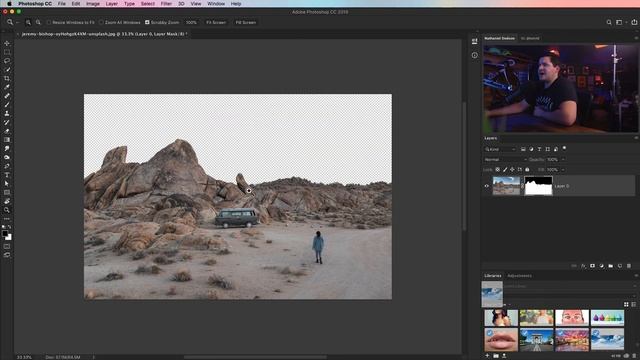640x360 pixels.
Task: Open the Zoom tool preset picker arrow
Action: [17, 23]
